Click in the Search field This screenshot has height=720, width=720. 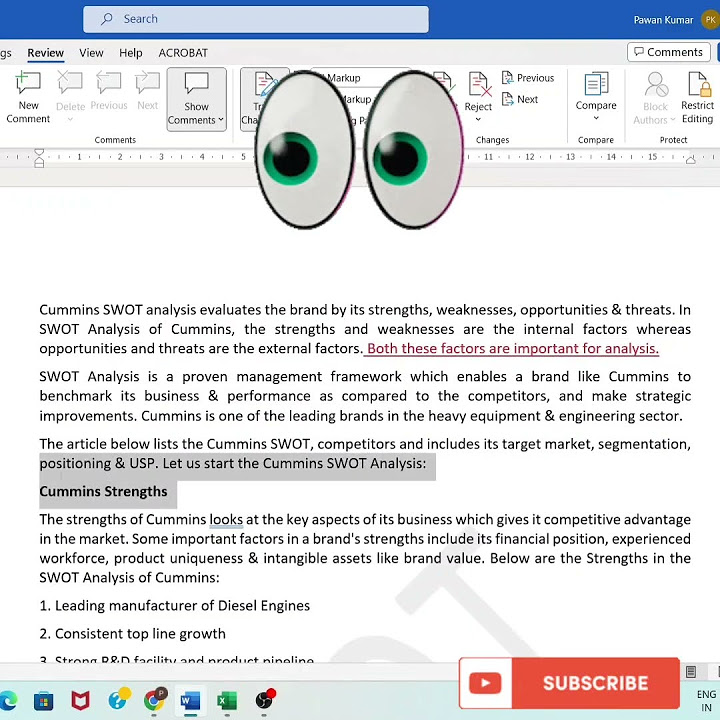point(256,19)
